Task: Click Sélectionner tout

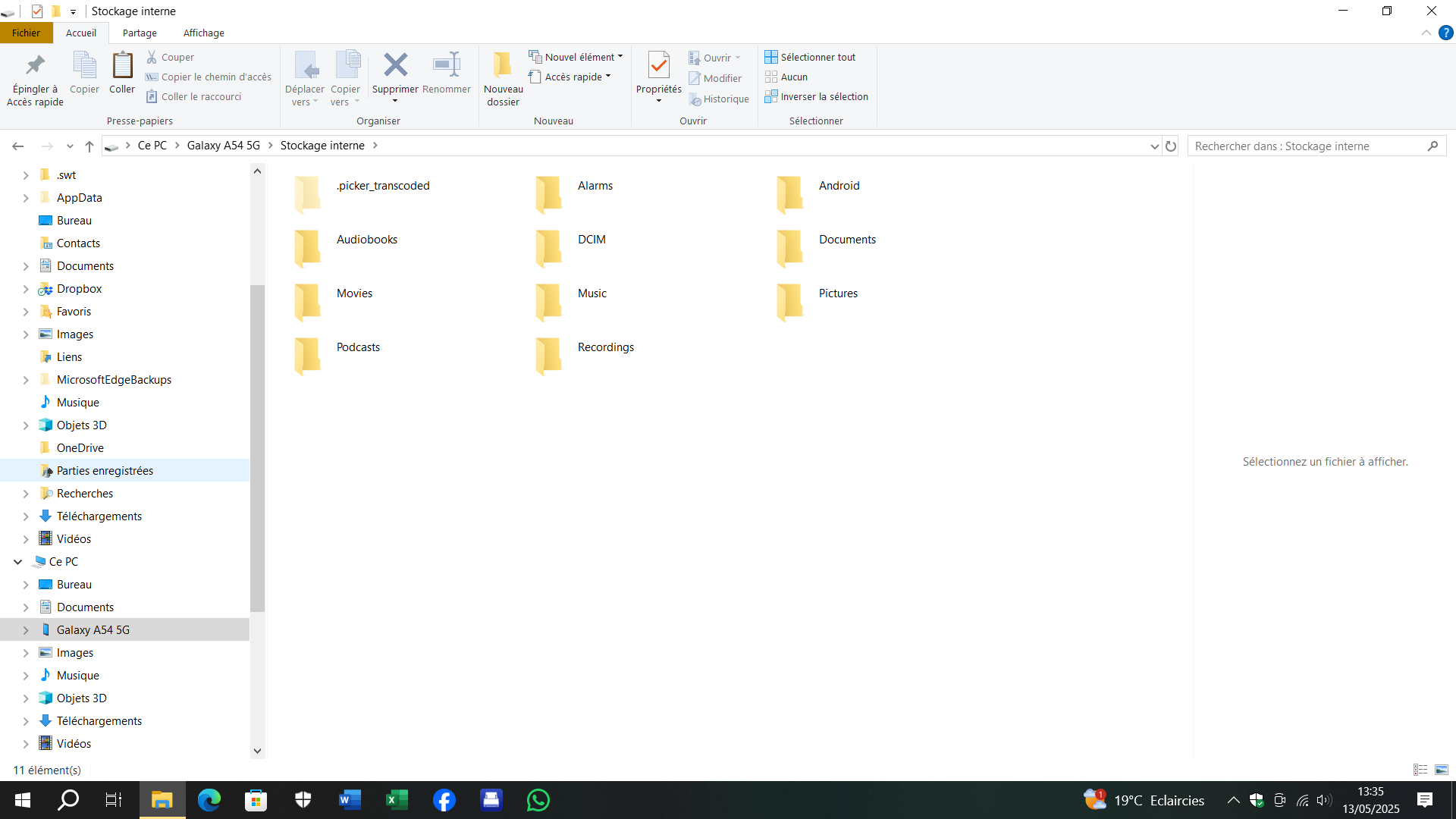Action: tap(810, 57)
